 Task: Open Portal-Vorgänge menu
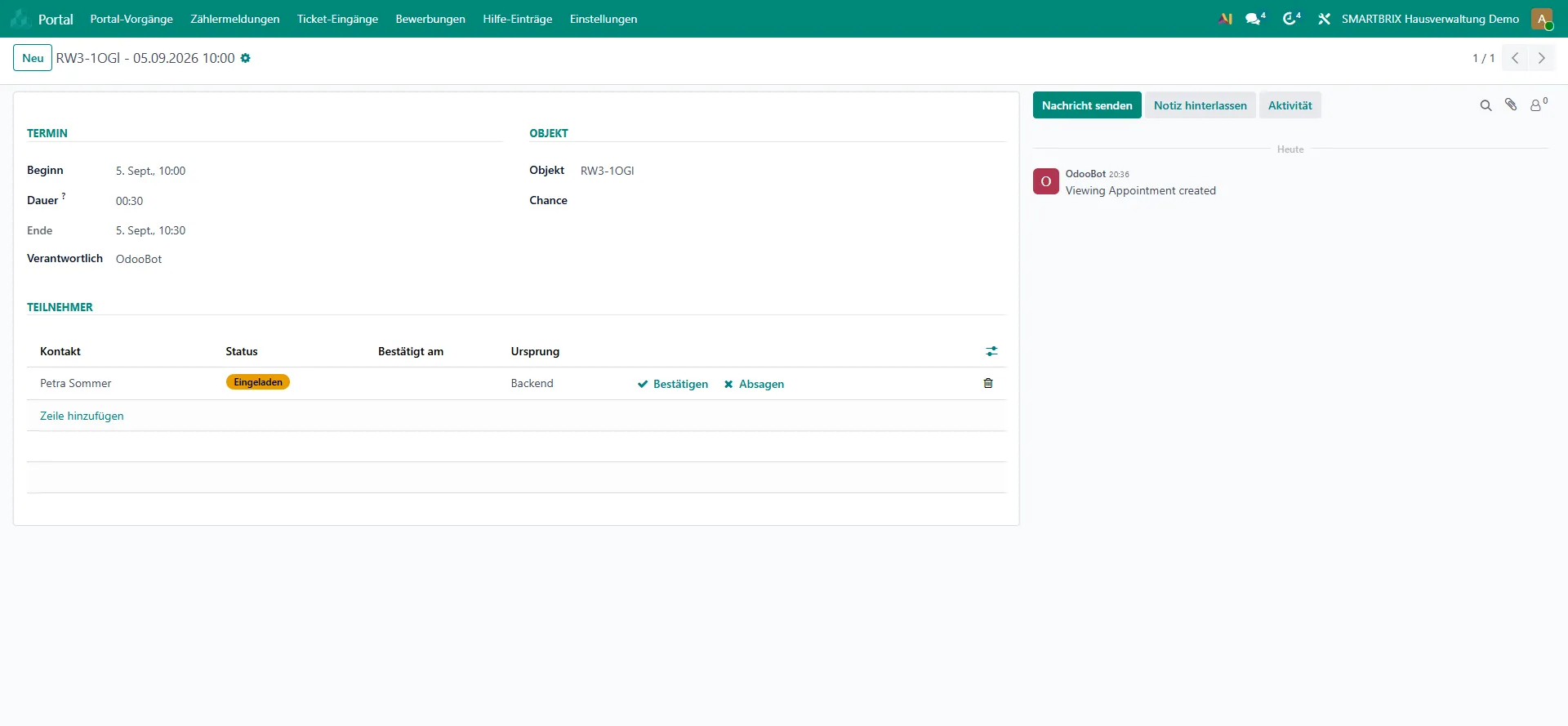(x=131, y=19)
